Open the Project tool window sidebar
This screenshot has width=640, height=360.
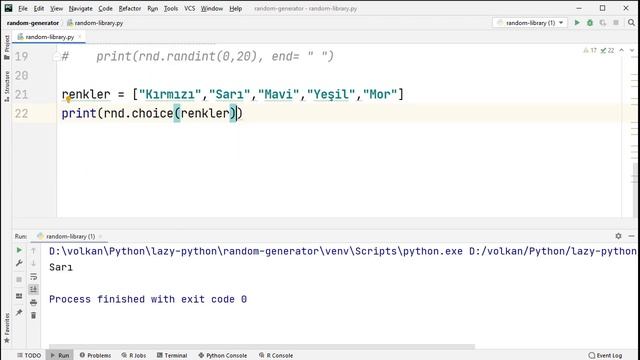[7, 47]
